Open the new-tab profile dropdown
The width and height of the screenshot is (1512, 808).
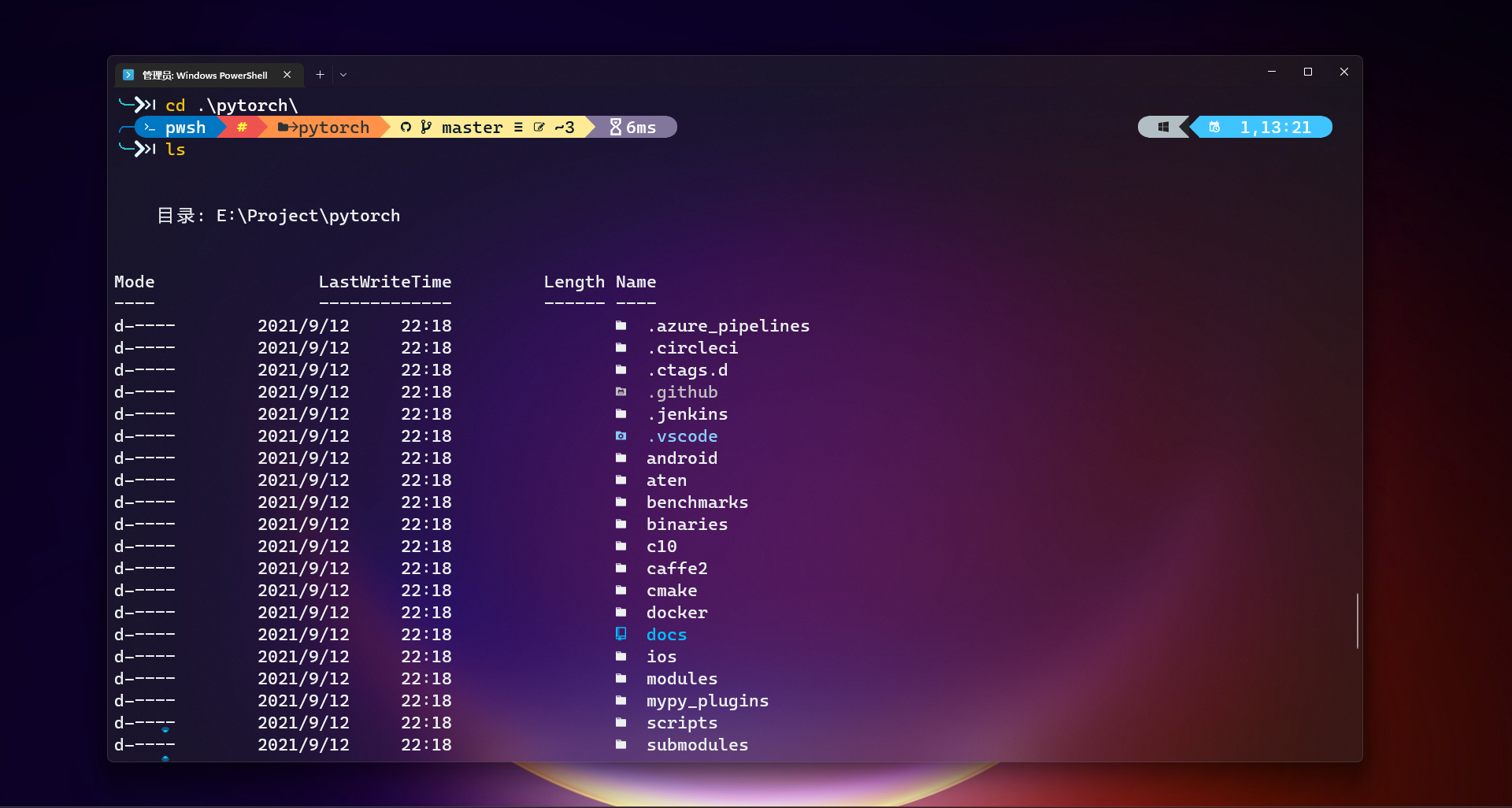click(343, 75)
